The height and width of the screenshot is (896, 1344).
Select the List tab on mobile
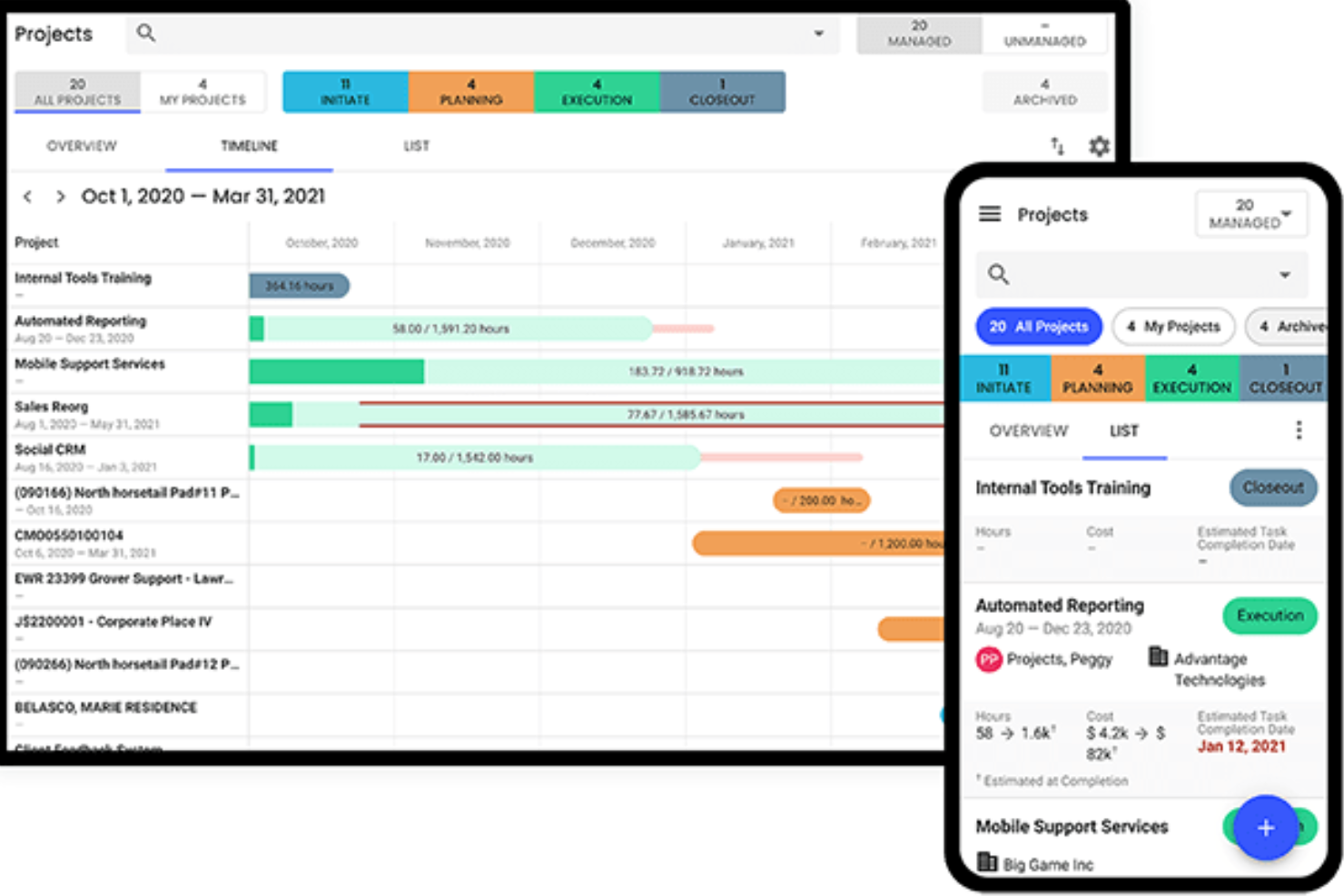click(x=1124, y=431)
